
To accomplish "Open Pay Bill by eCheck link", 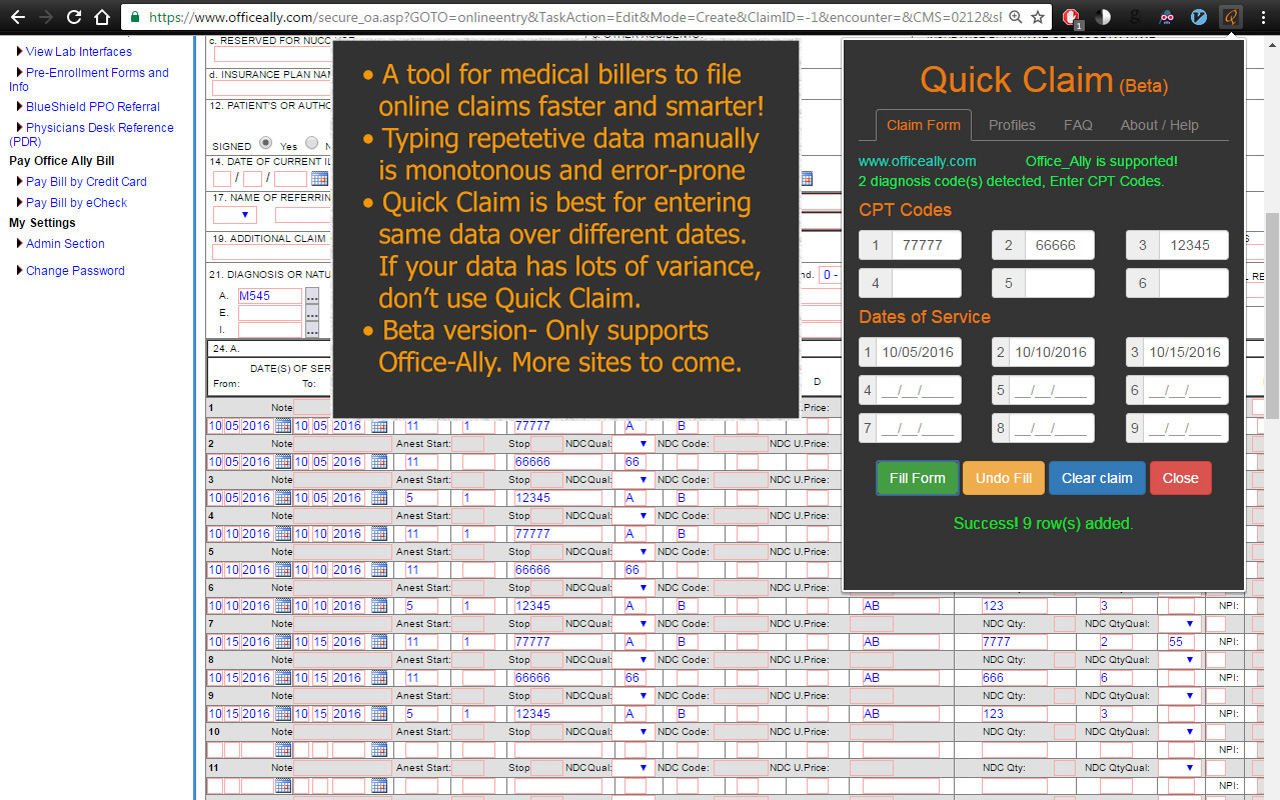I will click(77, 203).
